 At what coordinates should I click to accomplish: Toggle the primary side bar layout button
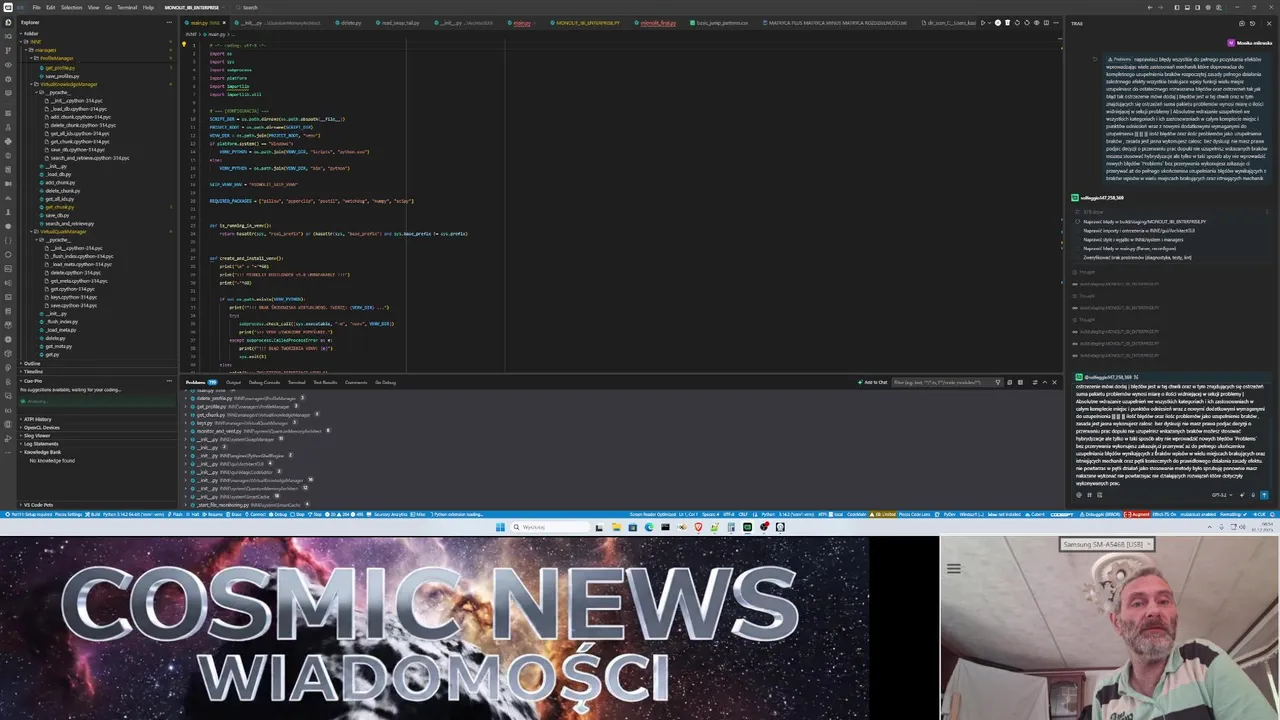tap(1177, 7)
